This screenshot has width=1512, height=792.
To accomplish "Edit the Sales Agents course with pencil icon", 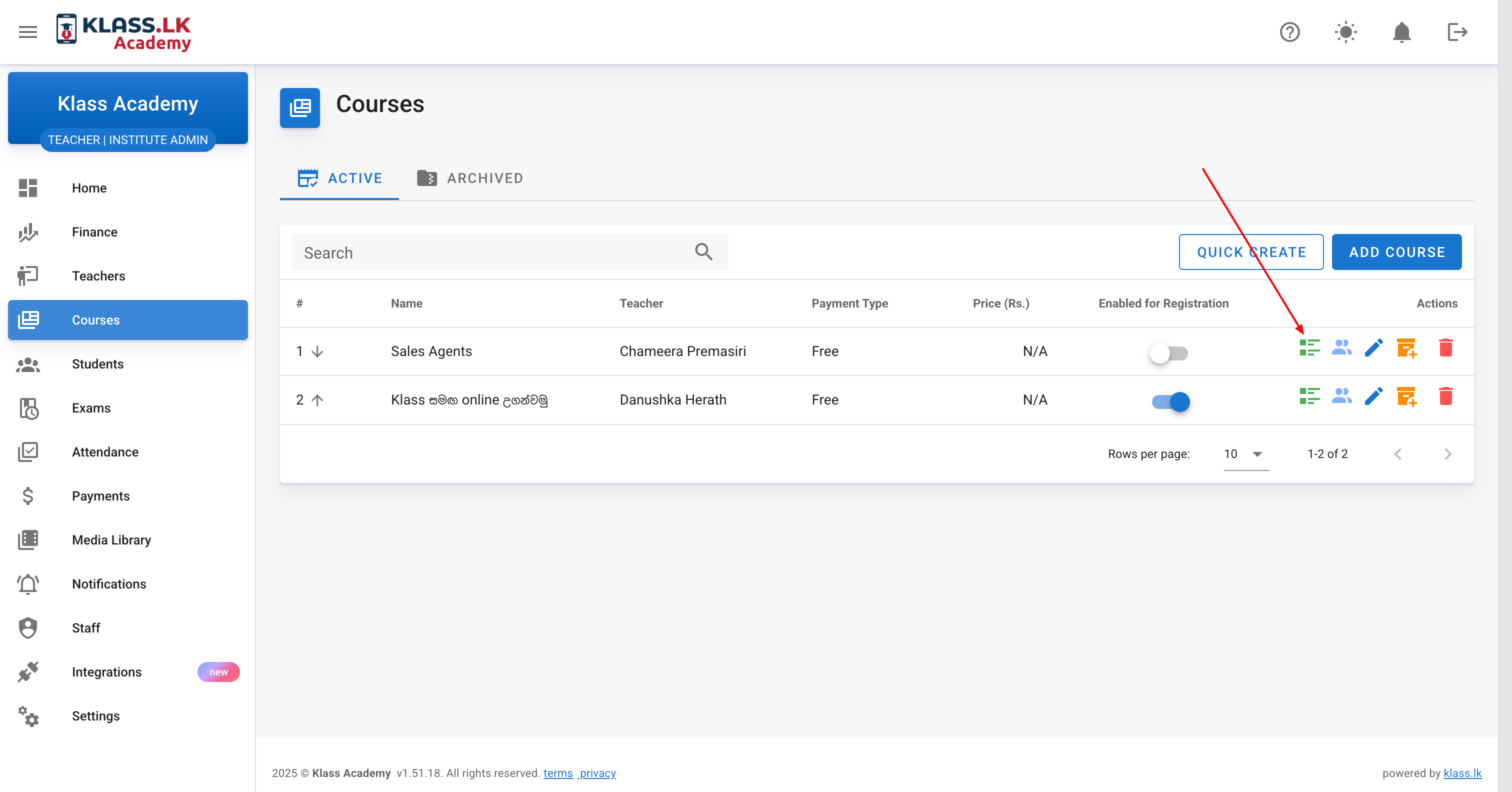I will click(x=1373, y=348).
